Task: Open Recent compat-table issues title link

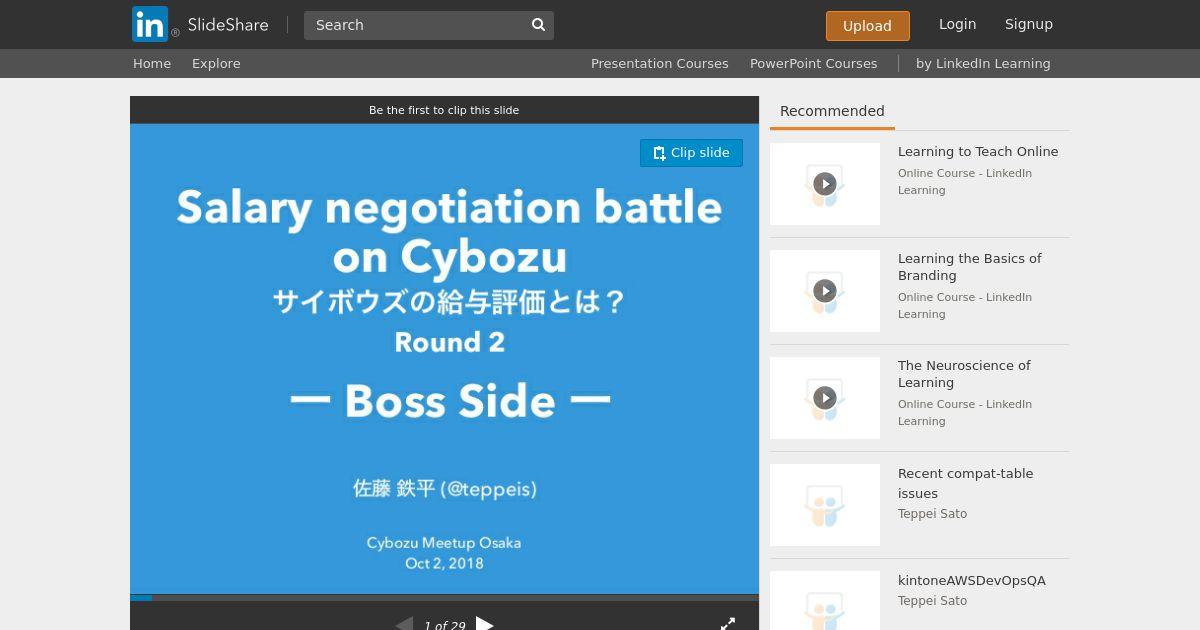Action: pos(965,483)
